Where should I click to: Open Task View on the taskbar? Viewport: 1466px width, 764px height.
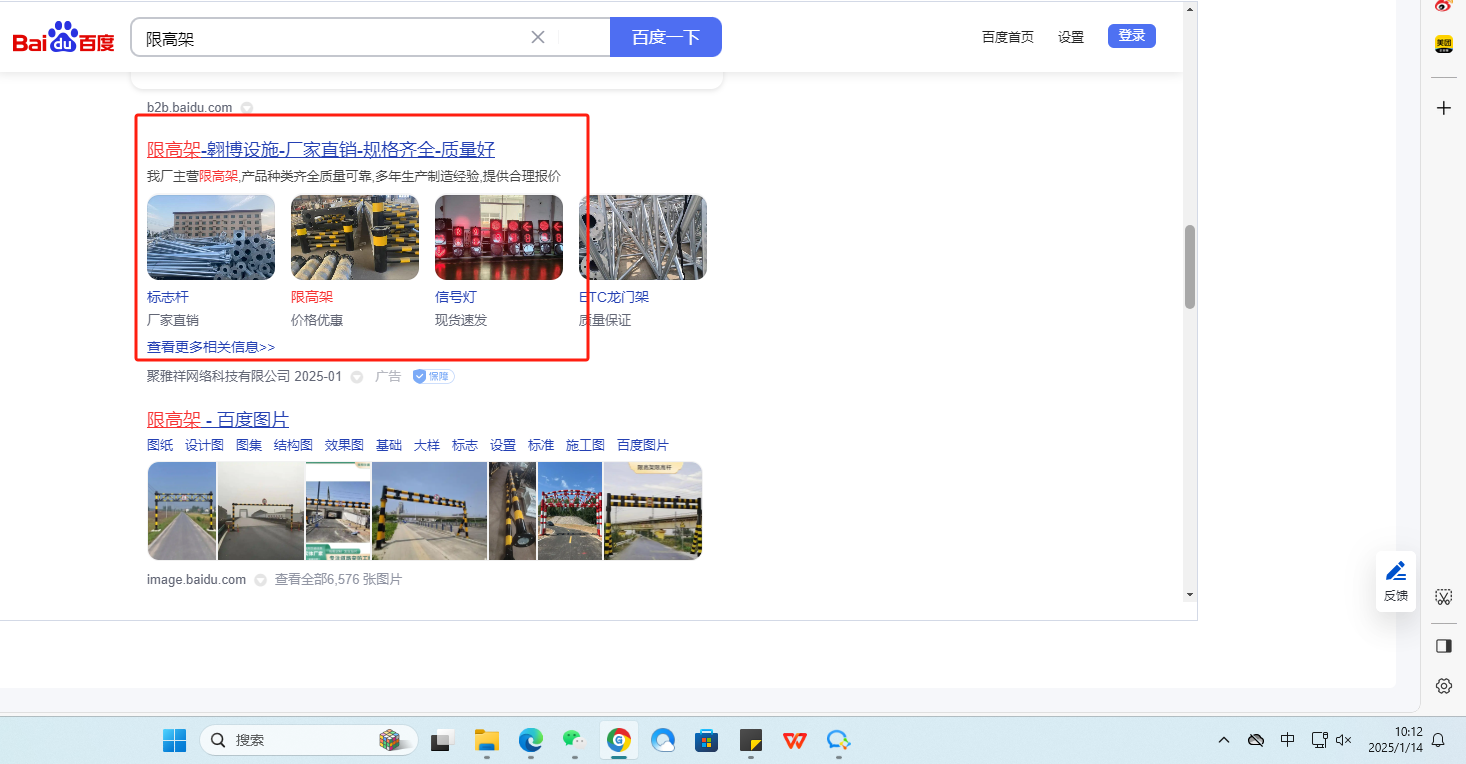pos(440,740)
